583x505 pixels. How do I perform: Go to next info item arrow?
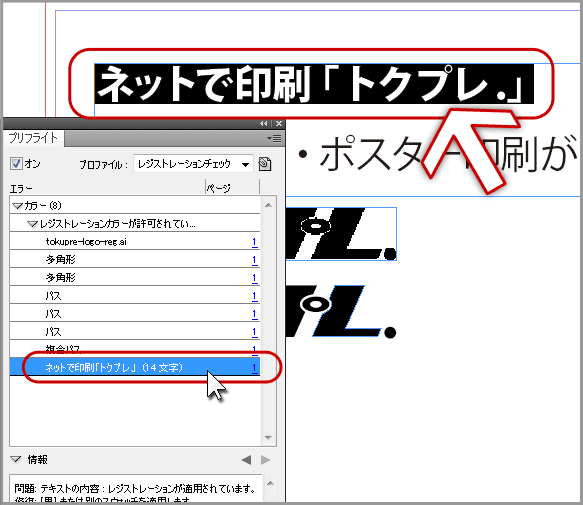(x=265, y=460)
